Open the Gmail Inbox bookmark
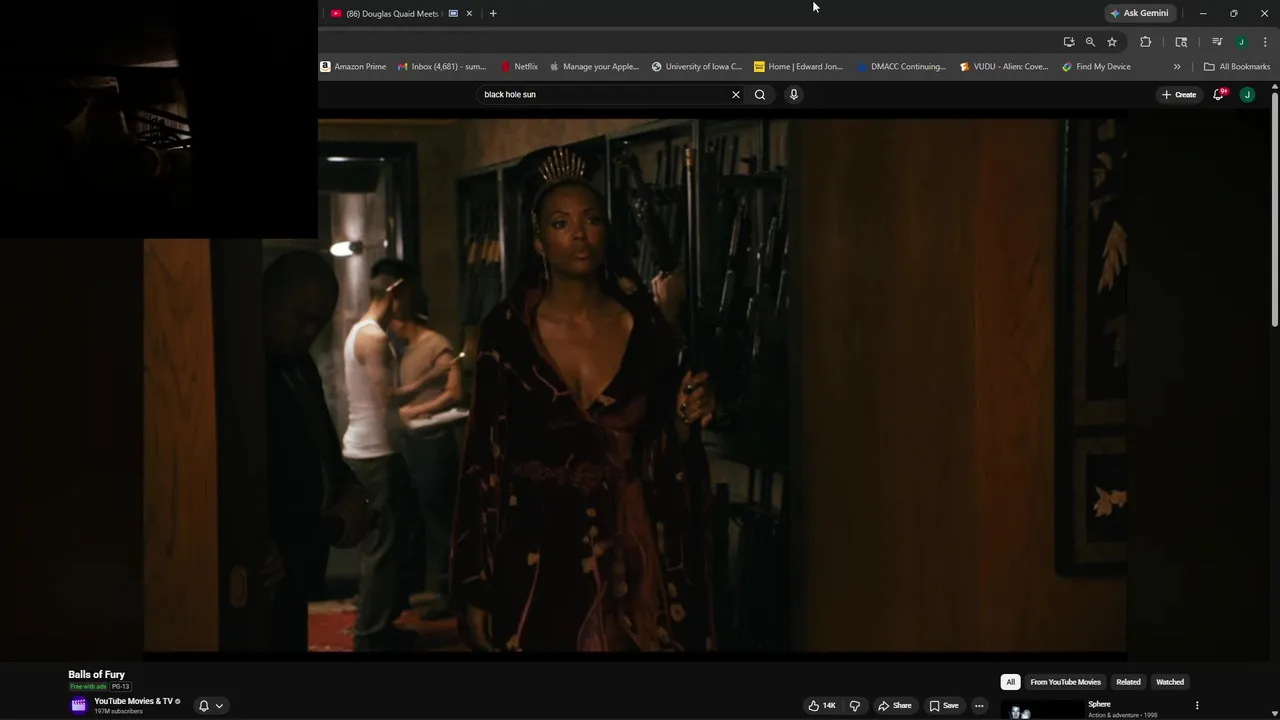 point(441,67)
